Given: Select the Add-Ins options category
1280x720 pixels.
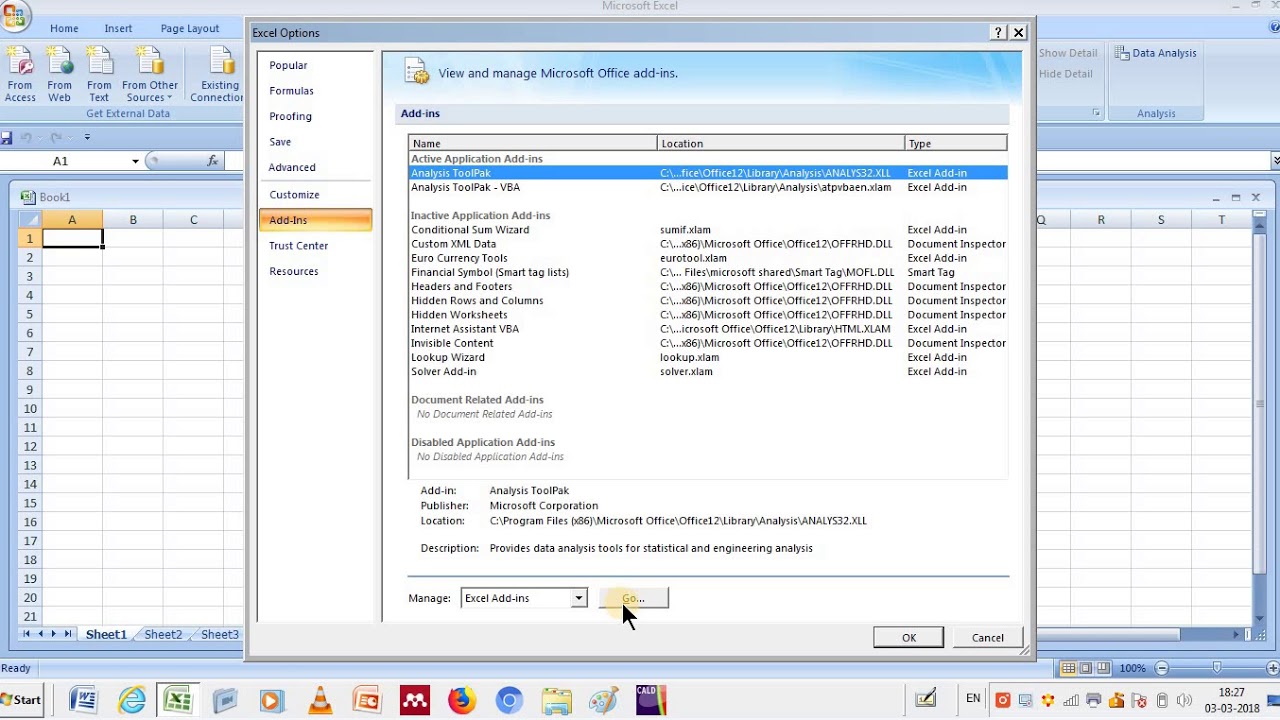Looking at the screenshot, I should point(315,220).
